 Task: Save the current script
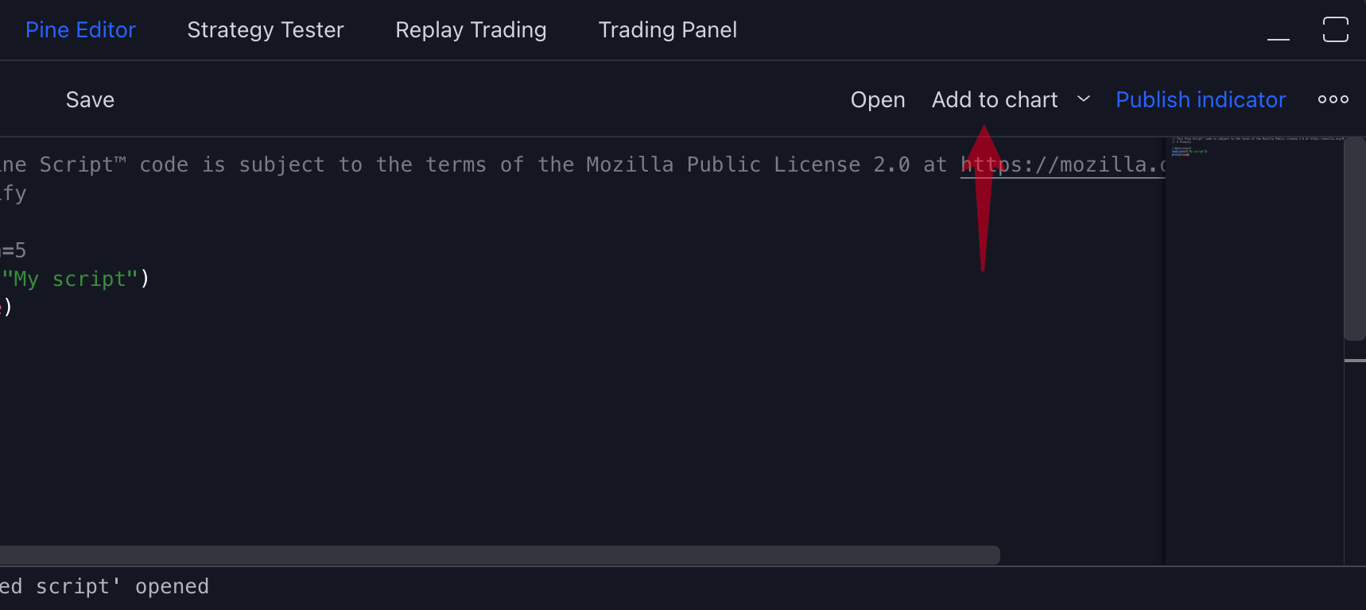point(90,100)
